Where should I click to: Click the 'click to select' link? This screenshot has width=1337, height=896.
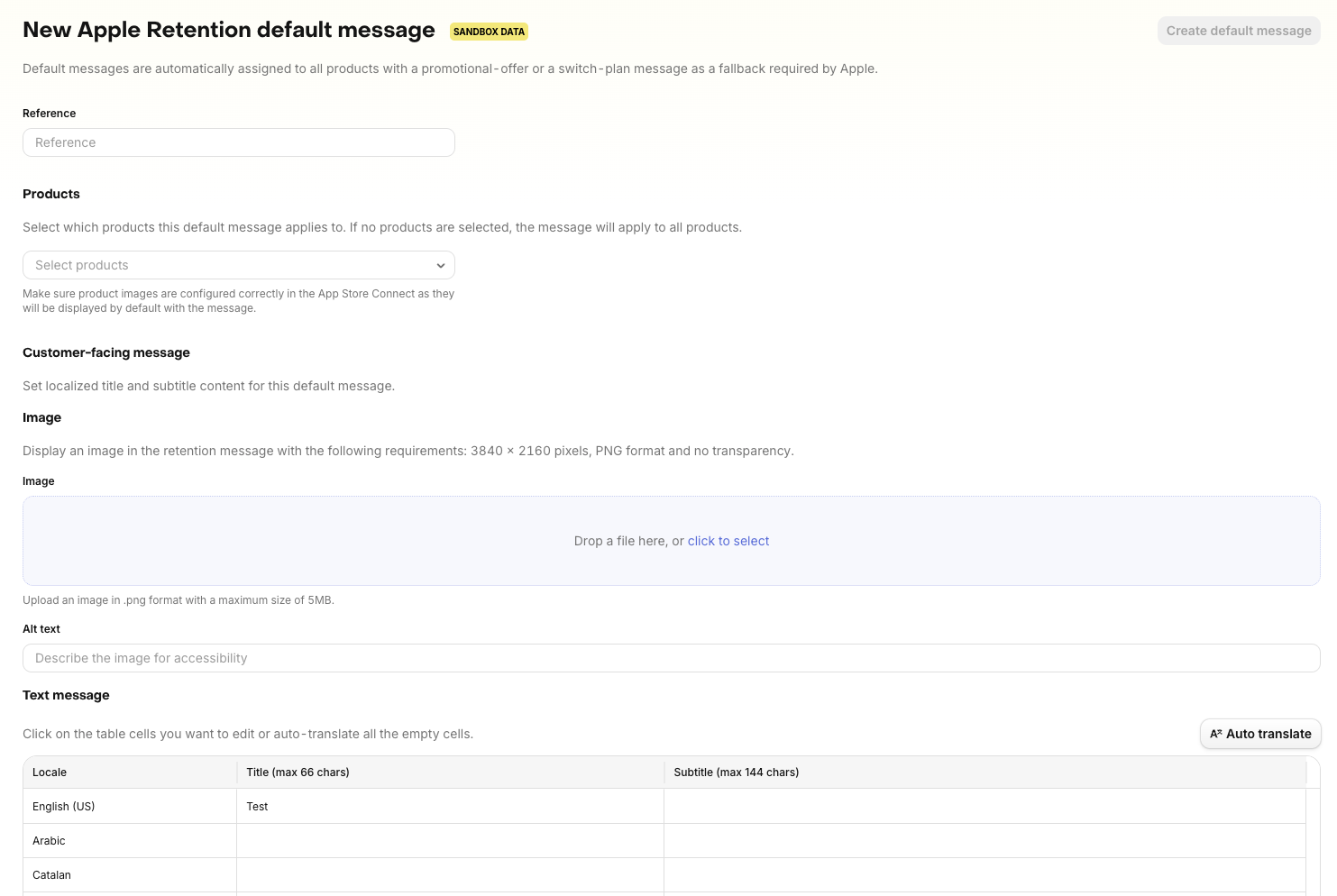click(728, 541)
